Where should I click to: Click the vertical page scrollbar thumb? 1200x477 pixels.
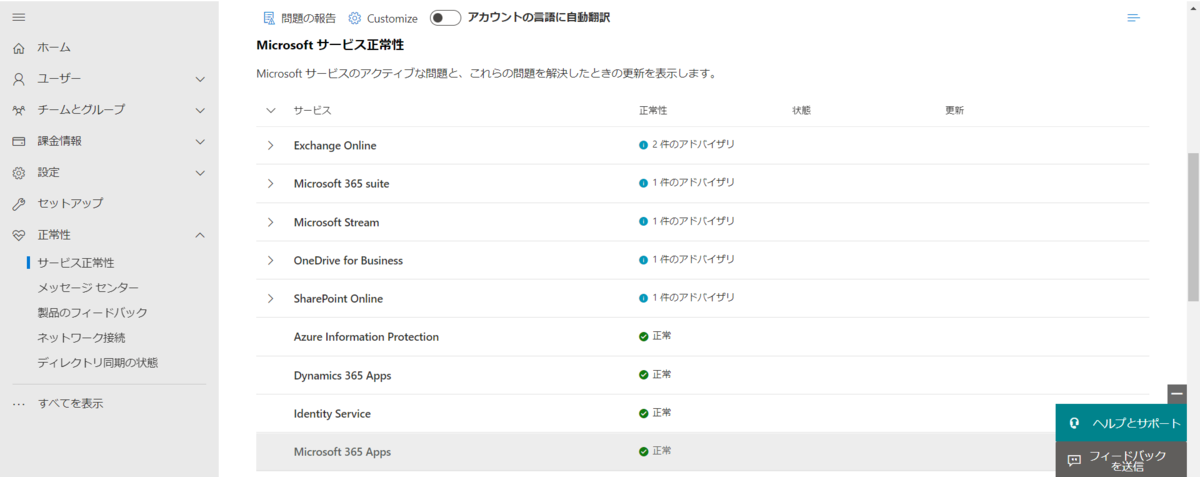pos(1193,227)
